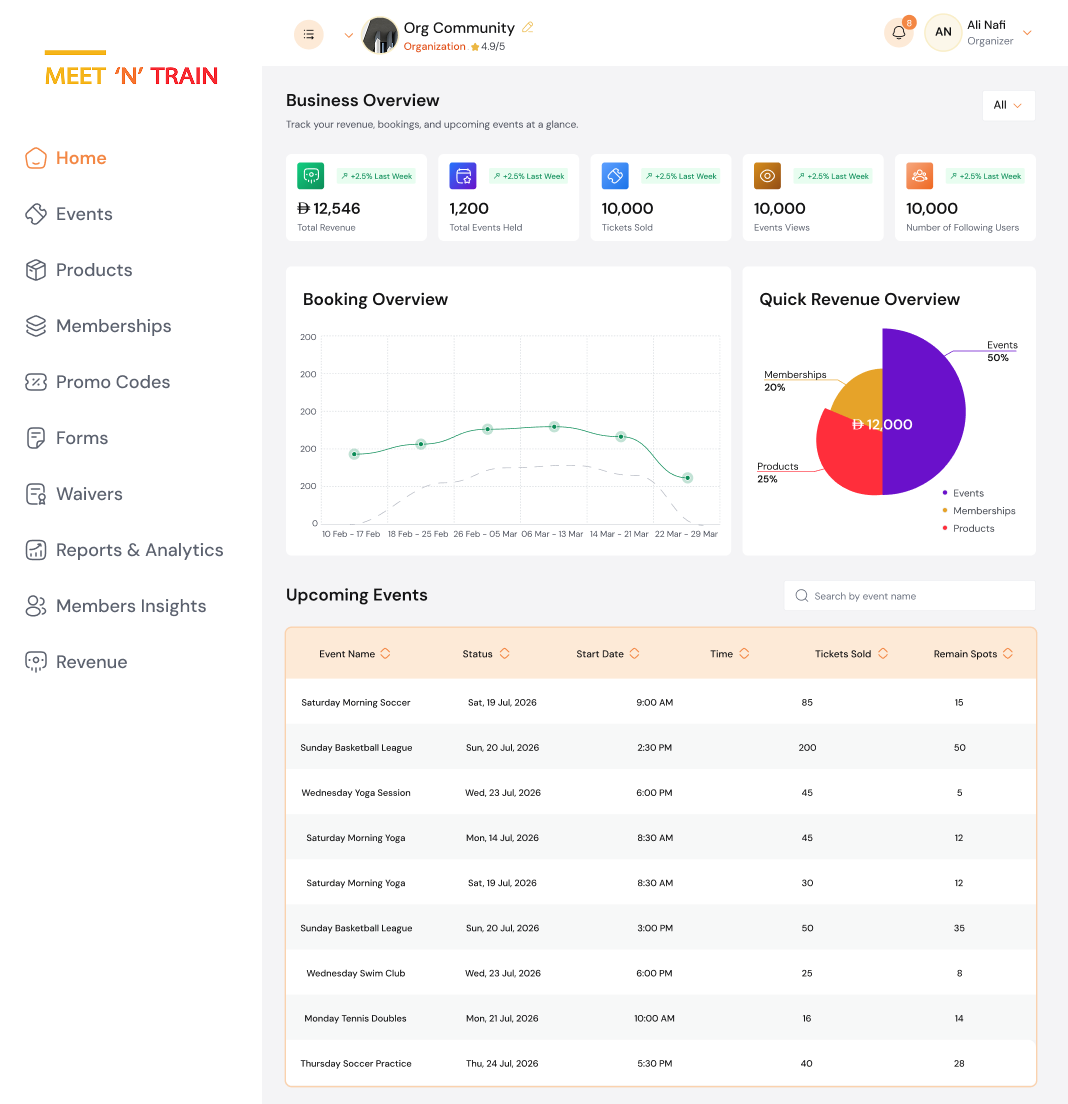Click the 12,546 total revenue value
This screenshot has height=1104, width=1068.
(x=329, y=208)
